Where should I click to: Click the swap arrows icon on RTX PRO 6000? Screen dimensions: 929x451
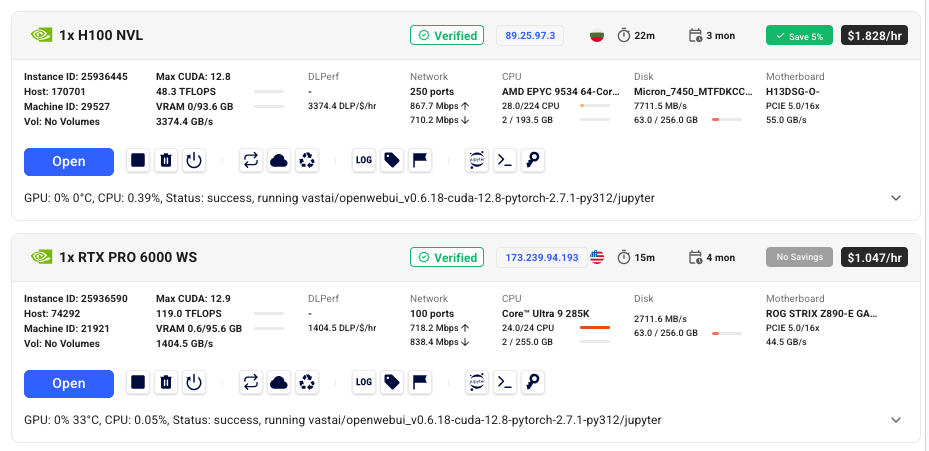click(x=251, y=382)
